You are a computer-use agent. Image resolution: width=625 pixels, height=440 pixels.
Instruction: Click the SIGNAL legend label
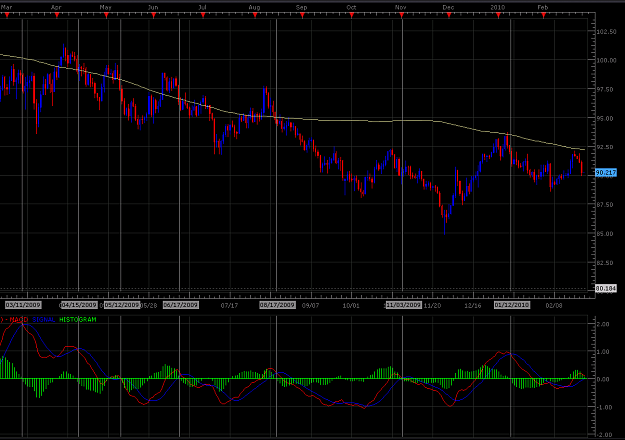click(x=44, y=320)
